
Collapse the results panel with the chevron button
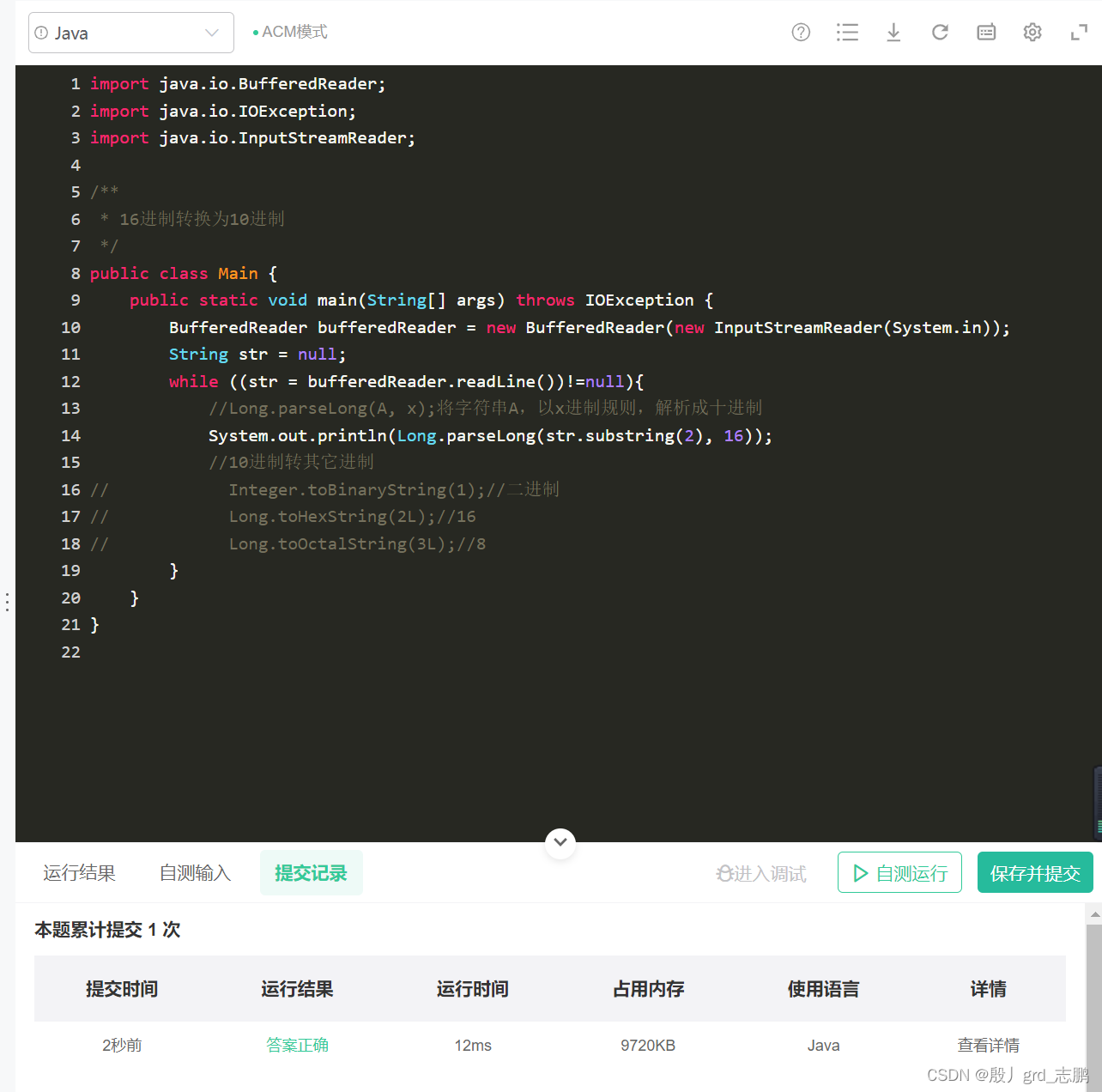coord(560,842)
